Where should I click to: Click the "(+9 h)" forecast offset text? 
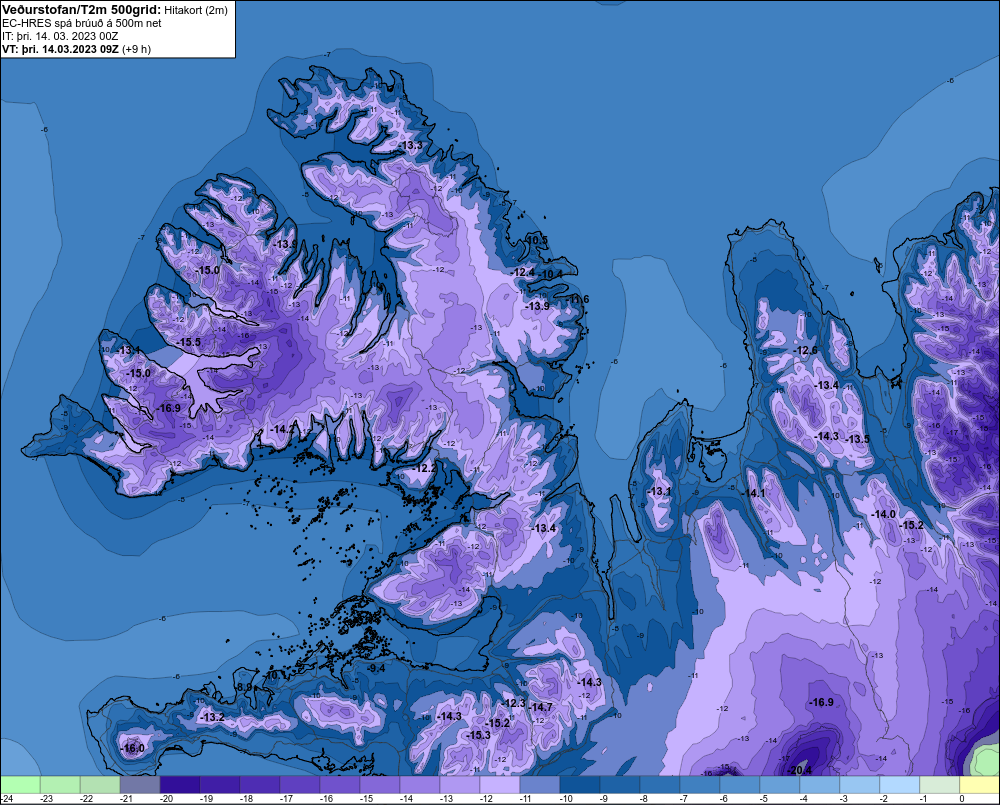point(136,49)
